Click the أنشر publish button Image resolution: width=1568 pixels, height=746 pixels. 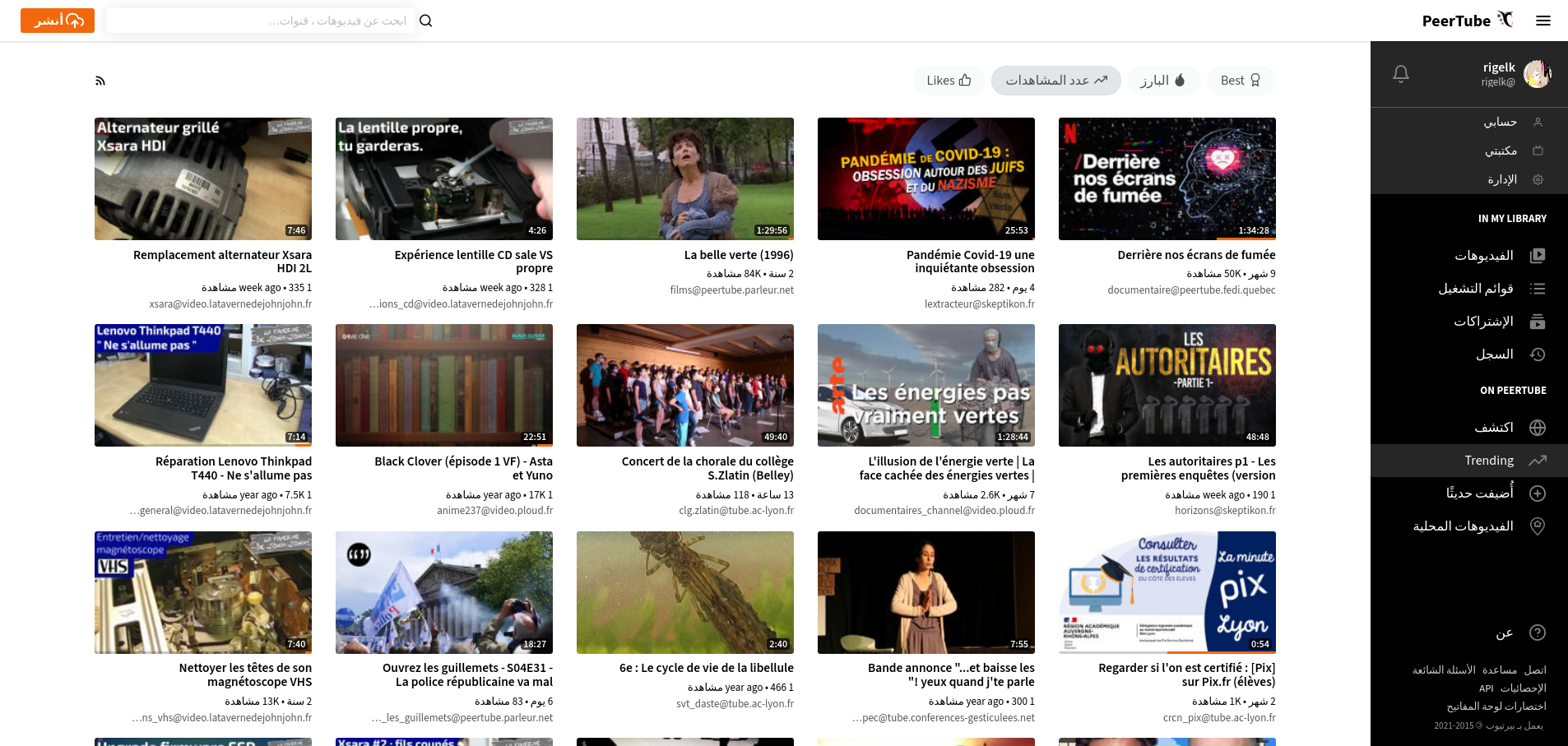click(57, 20)
